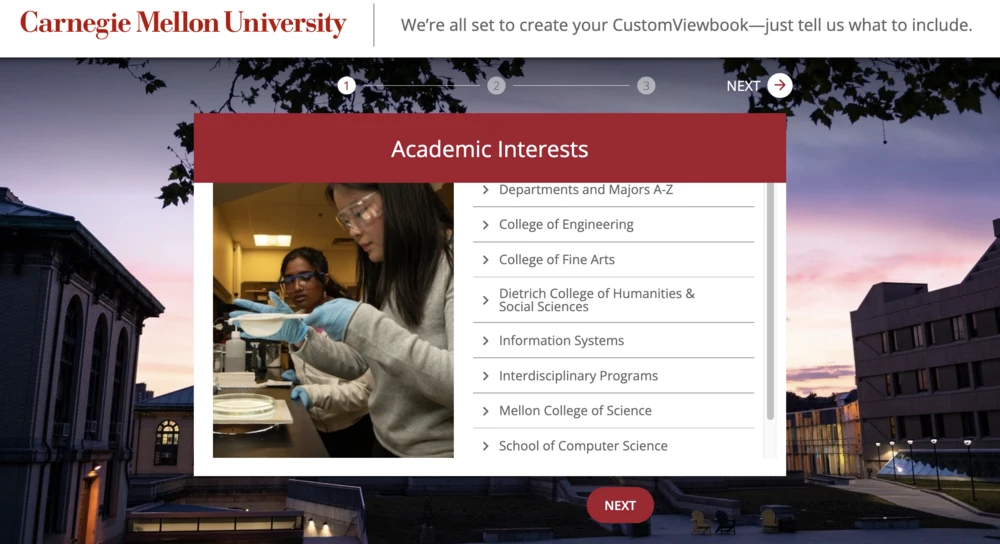Expand the College of Engineering chevron
This screenshot has height=544, width=1000.
point(485,225)
